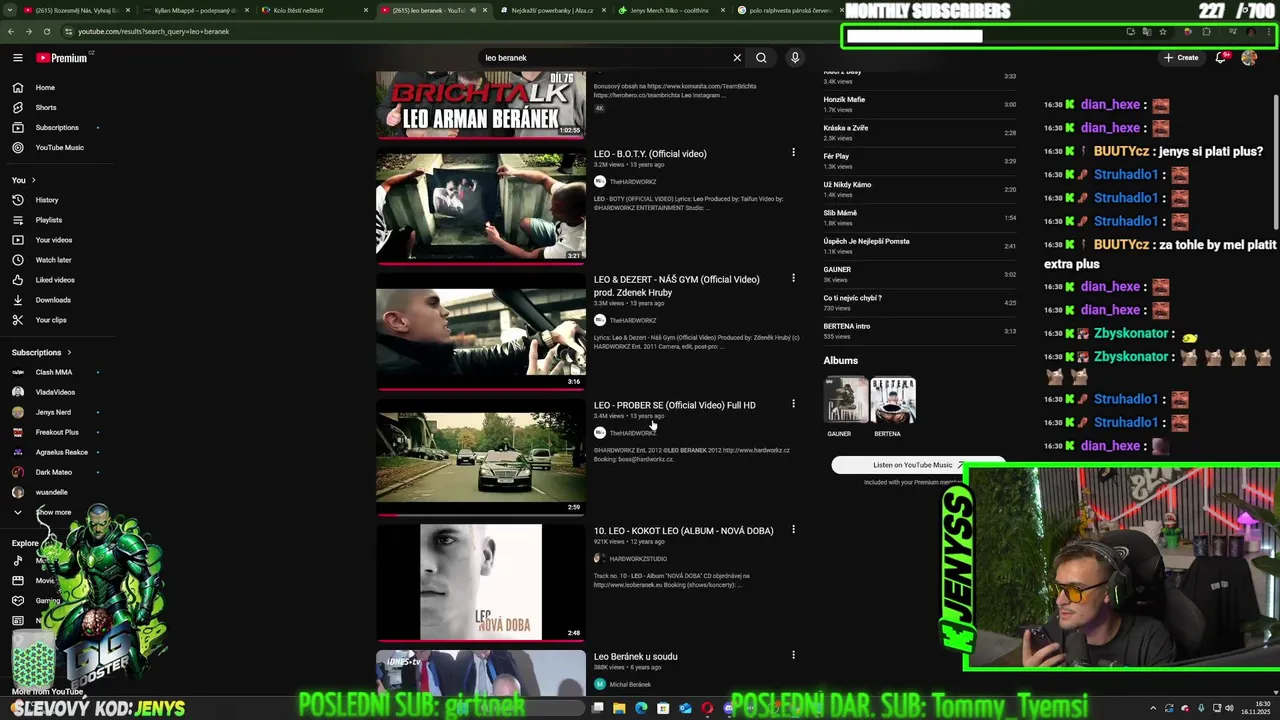Screen dimensions: 1280x720
Task: Open Subscriptions in the sidebar
Action: tap(57, 127)
